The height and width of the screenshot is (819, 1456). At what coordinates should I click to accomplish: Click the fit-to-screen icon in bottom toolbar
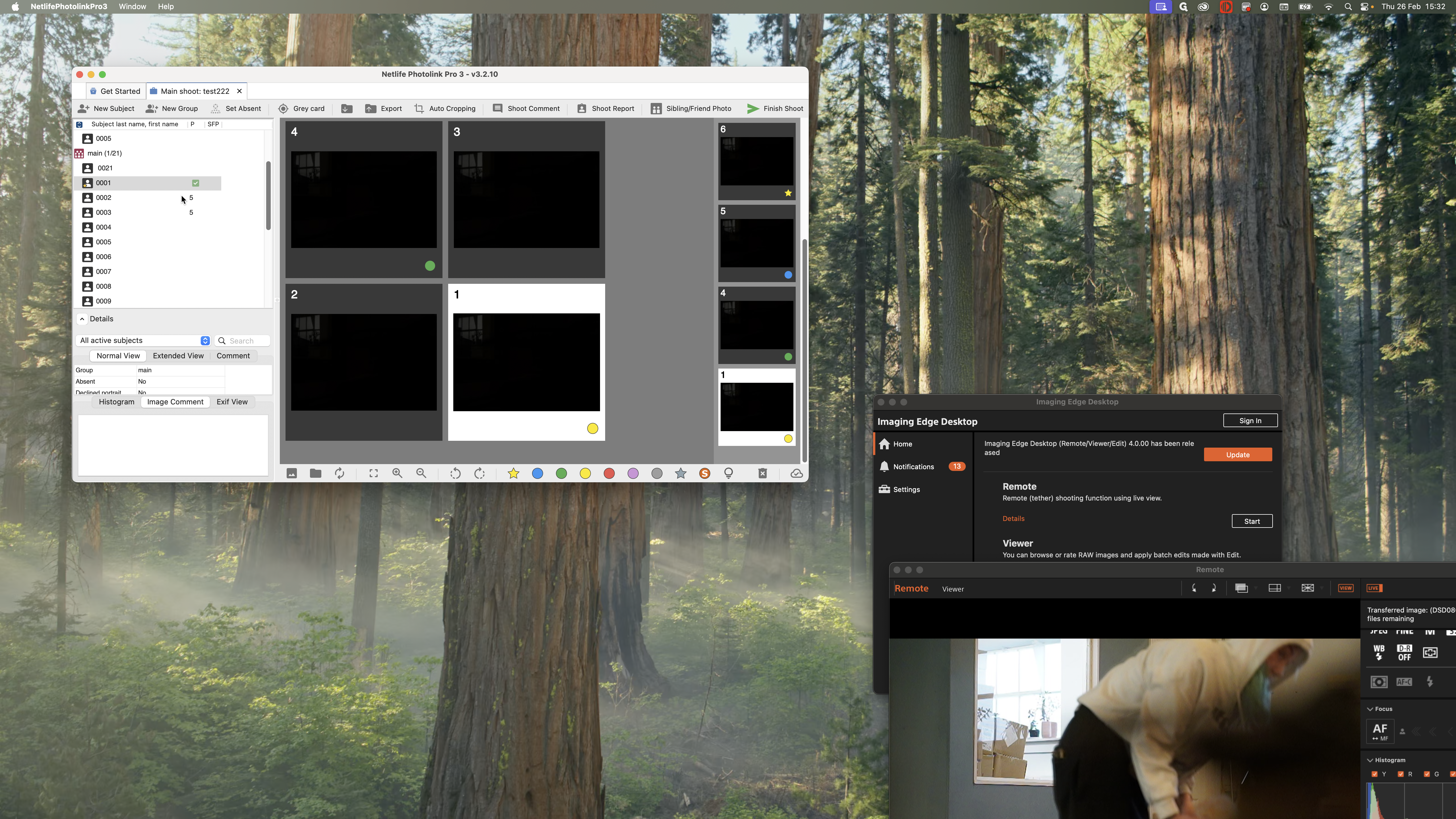pos(374,474)
